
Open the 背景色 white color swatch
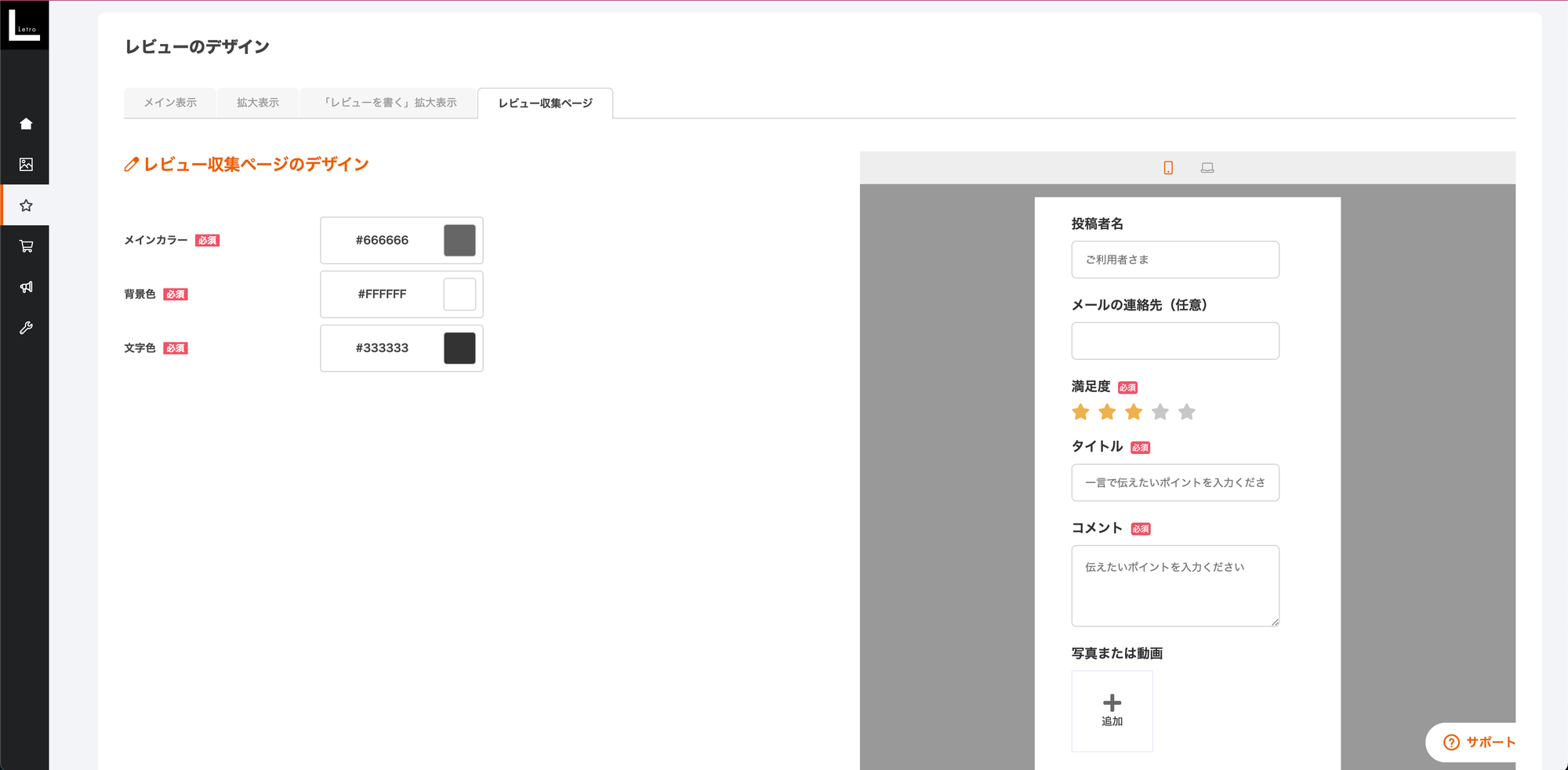459,295
